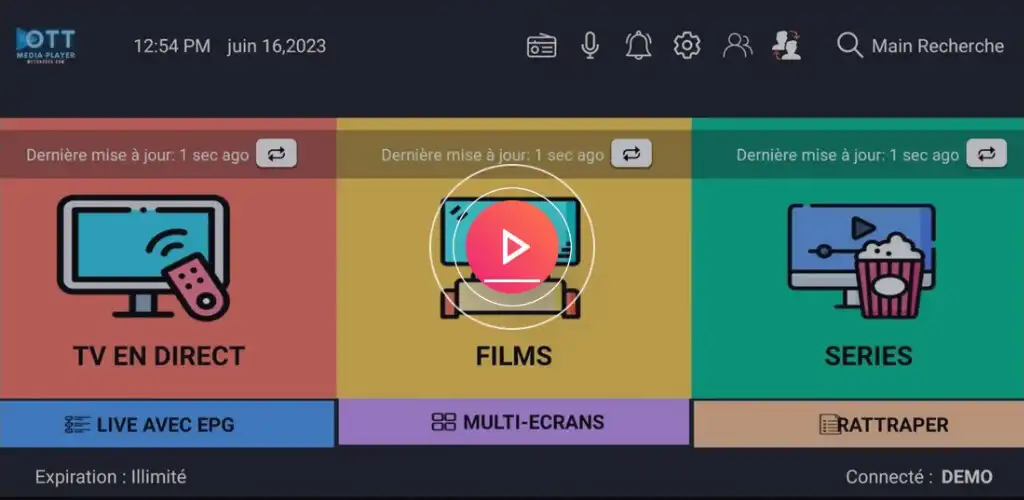Open the users profiles icon
1024x500 pixels.
click(737, 46)
